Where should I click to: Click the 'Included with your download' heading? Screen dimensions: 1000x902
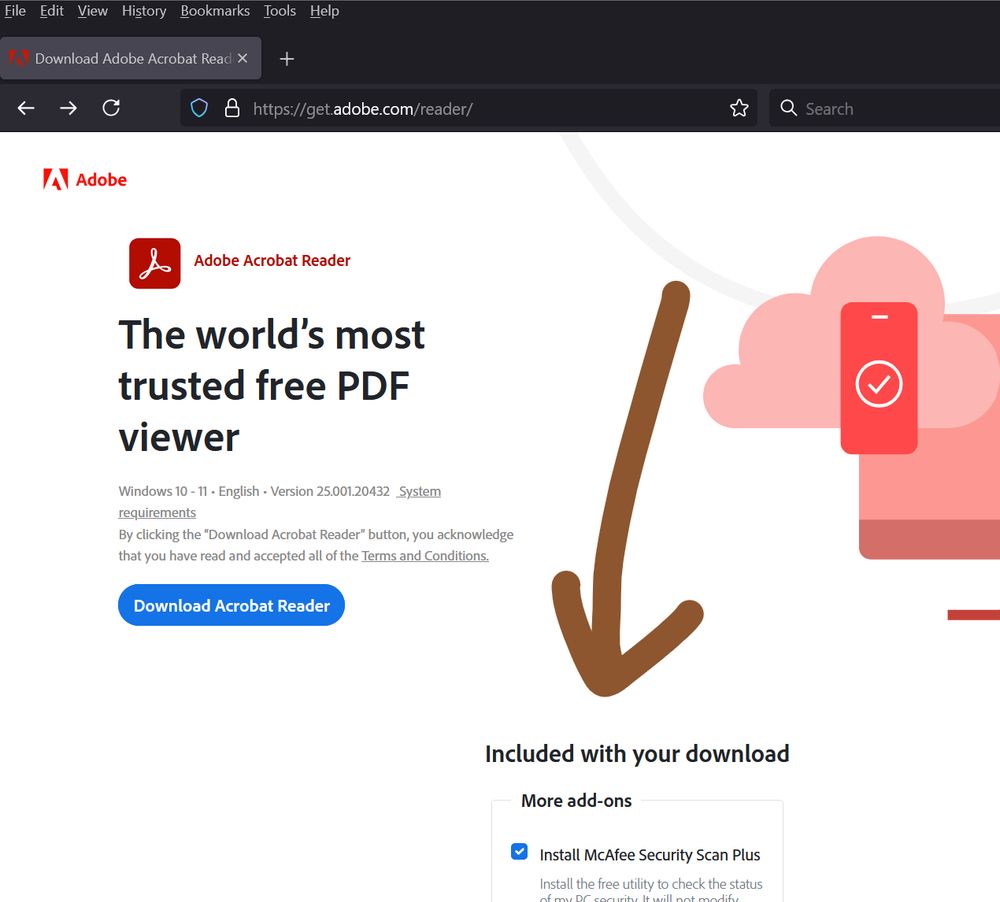637,754
